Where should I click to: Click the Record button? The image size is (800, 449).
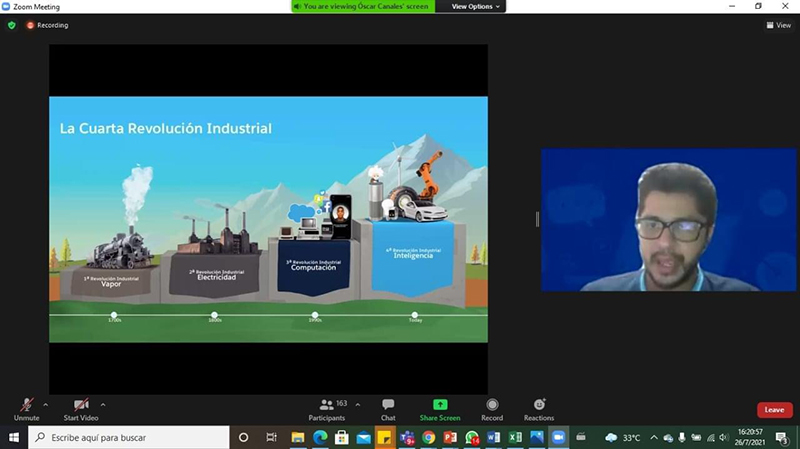[x=492, y=407]
